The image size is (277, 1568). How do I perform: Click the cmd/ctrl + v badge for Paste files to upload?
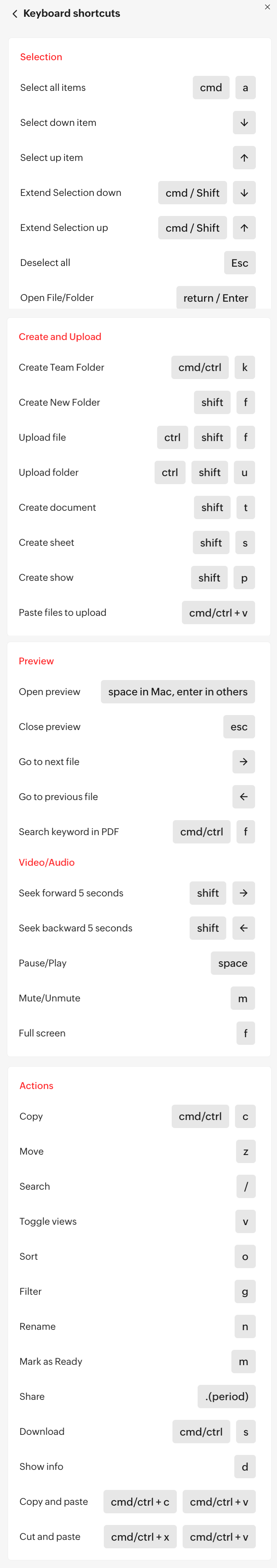(218, 612)
